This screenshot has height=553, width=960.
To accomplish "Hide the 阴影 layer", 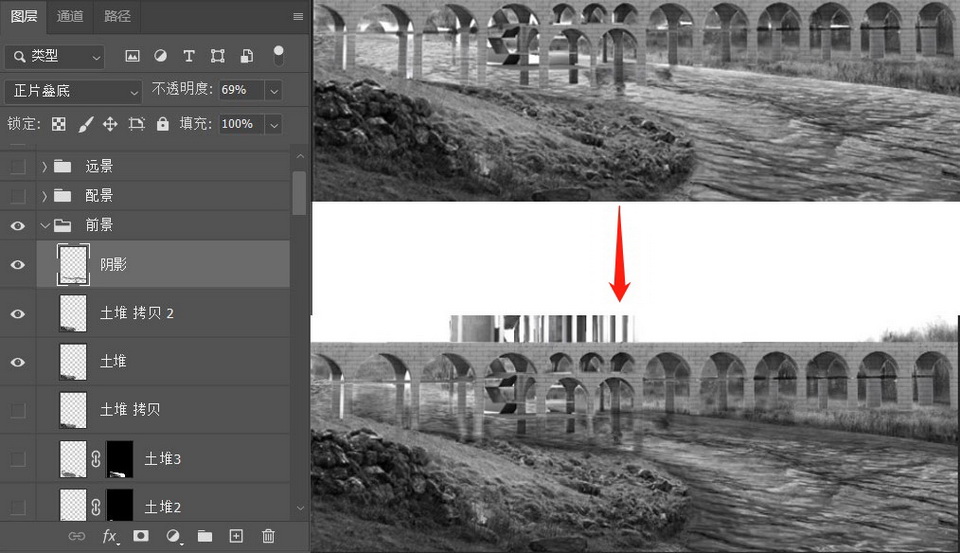I will [17, 264].
